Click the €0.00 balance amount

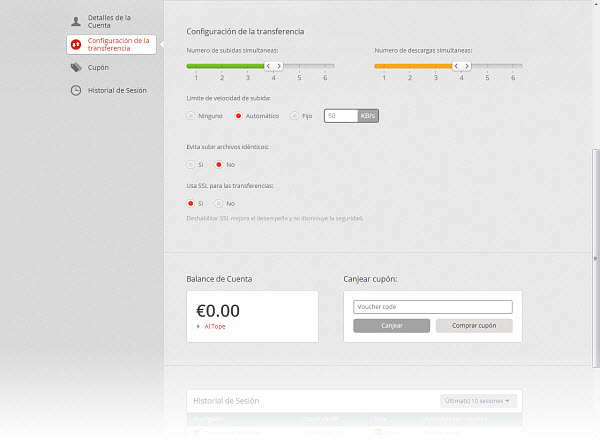[218, 311]
